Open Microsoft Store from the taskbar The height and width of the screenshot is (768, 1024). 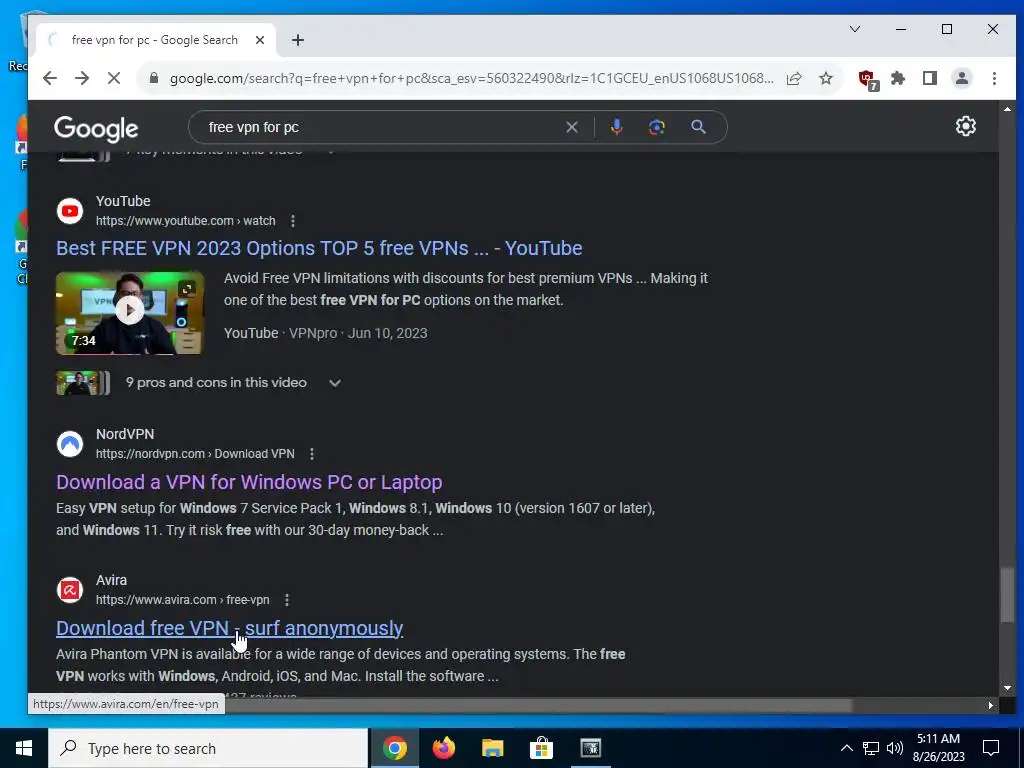point(541,748)
